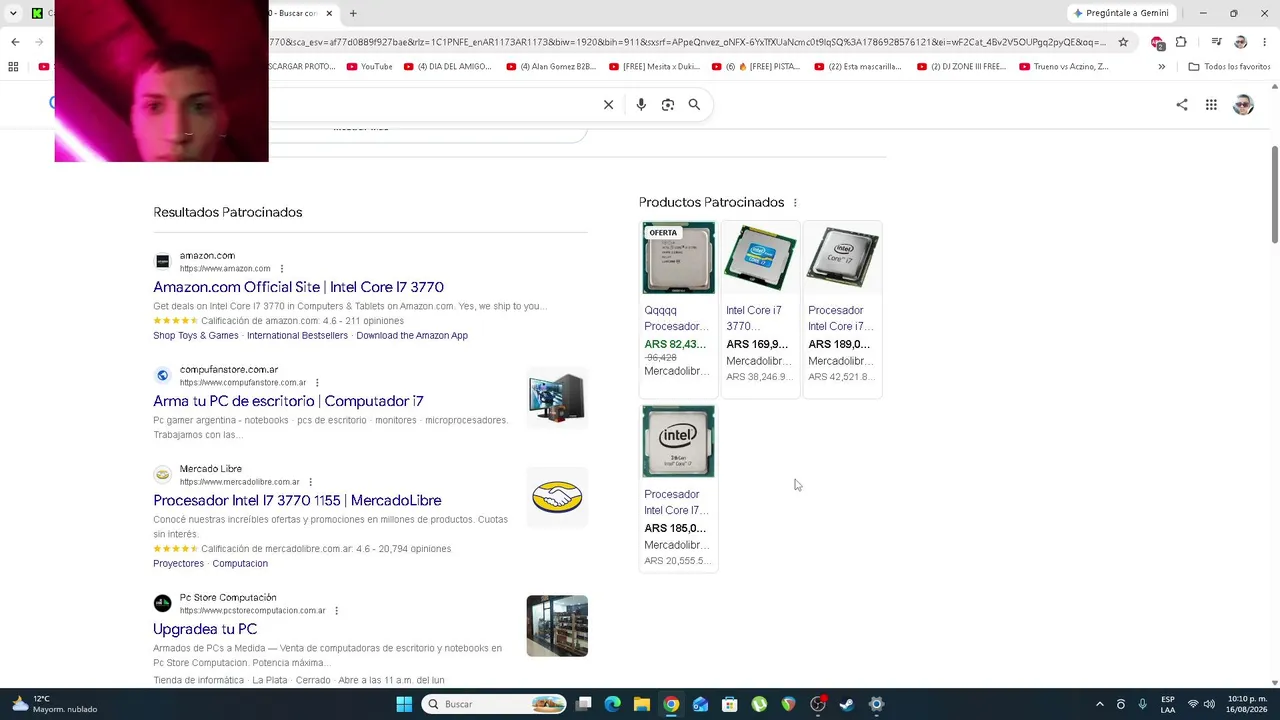Open the Esta mascarilla bookmark
1280x720 pixels.
click(858, 67)
